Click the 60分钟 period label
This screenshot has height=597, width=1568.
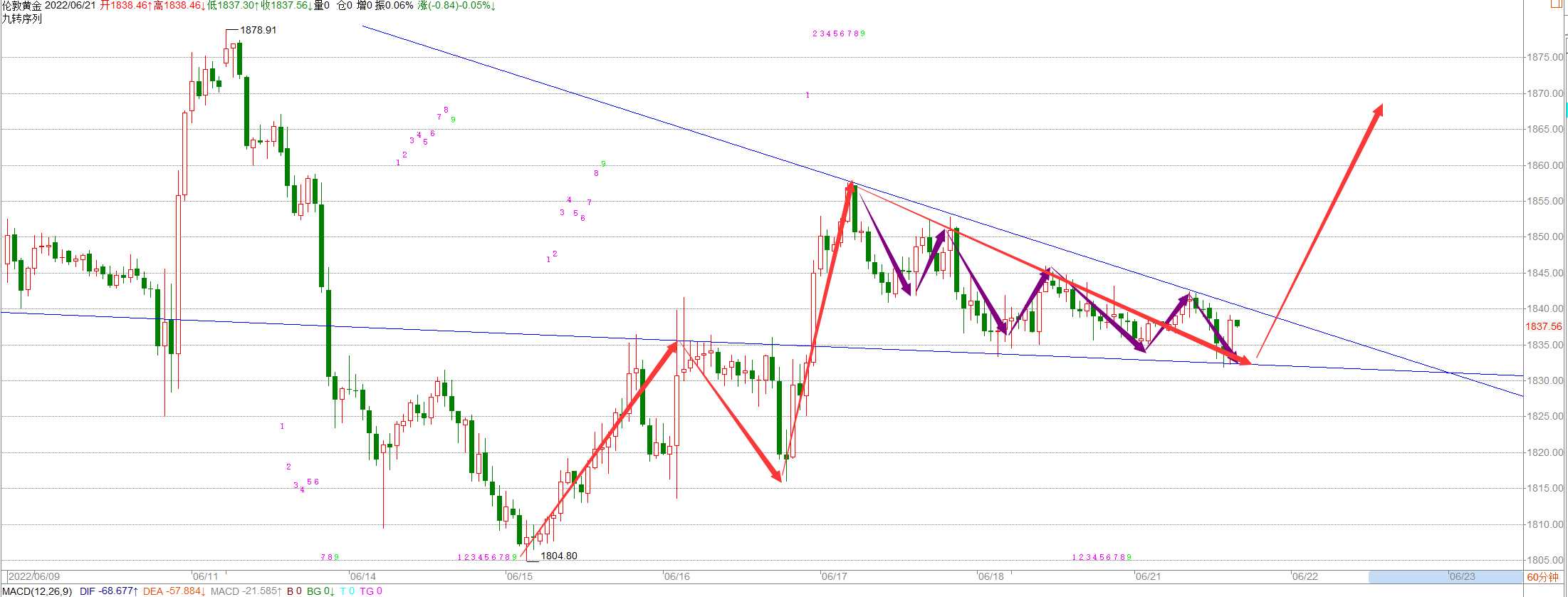[x=1542, y=577]
